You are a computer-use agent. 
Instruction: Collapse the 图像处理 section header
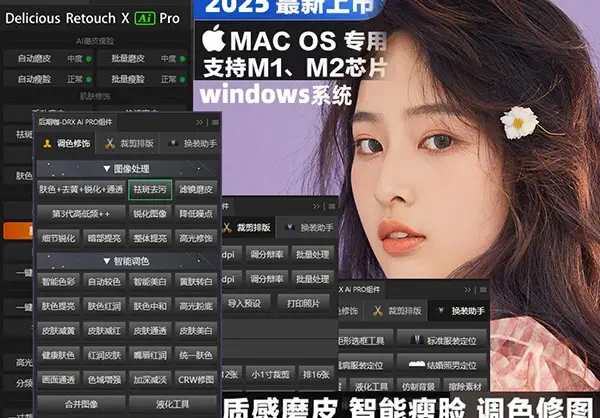[x=126, y=169]
